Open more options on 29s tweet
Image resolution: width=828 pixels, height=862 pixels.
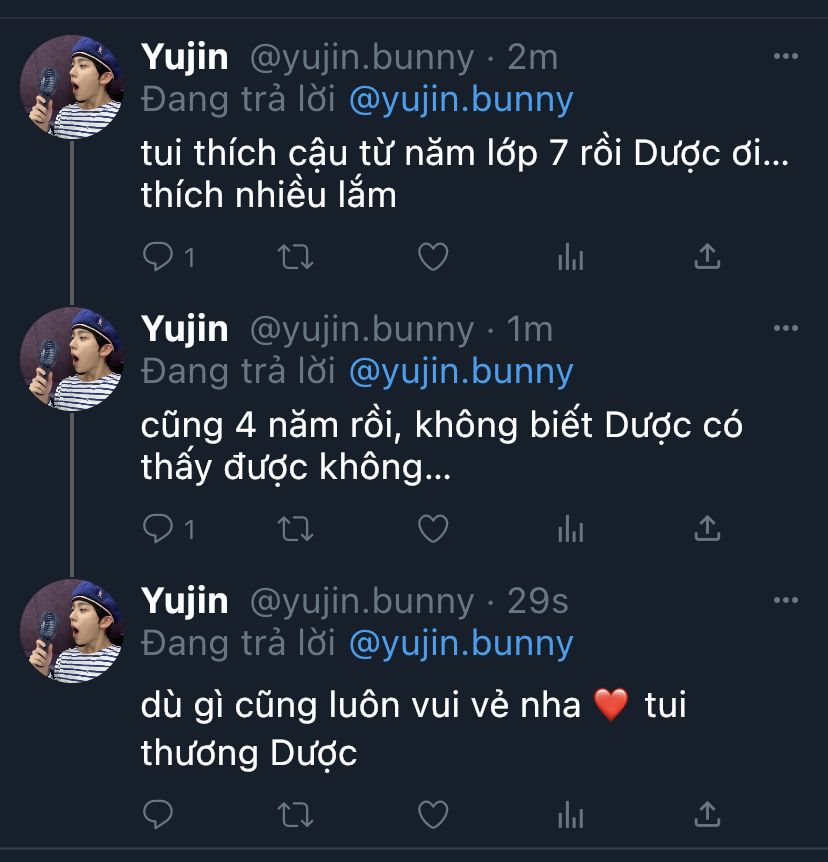click(786, 600)
